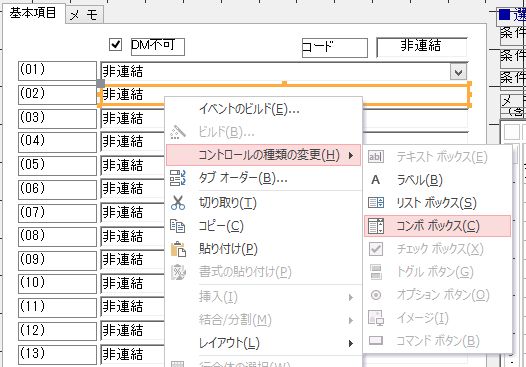Click the abl text box icon
526x367 pixels.
click(376, 157)
